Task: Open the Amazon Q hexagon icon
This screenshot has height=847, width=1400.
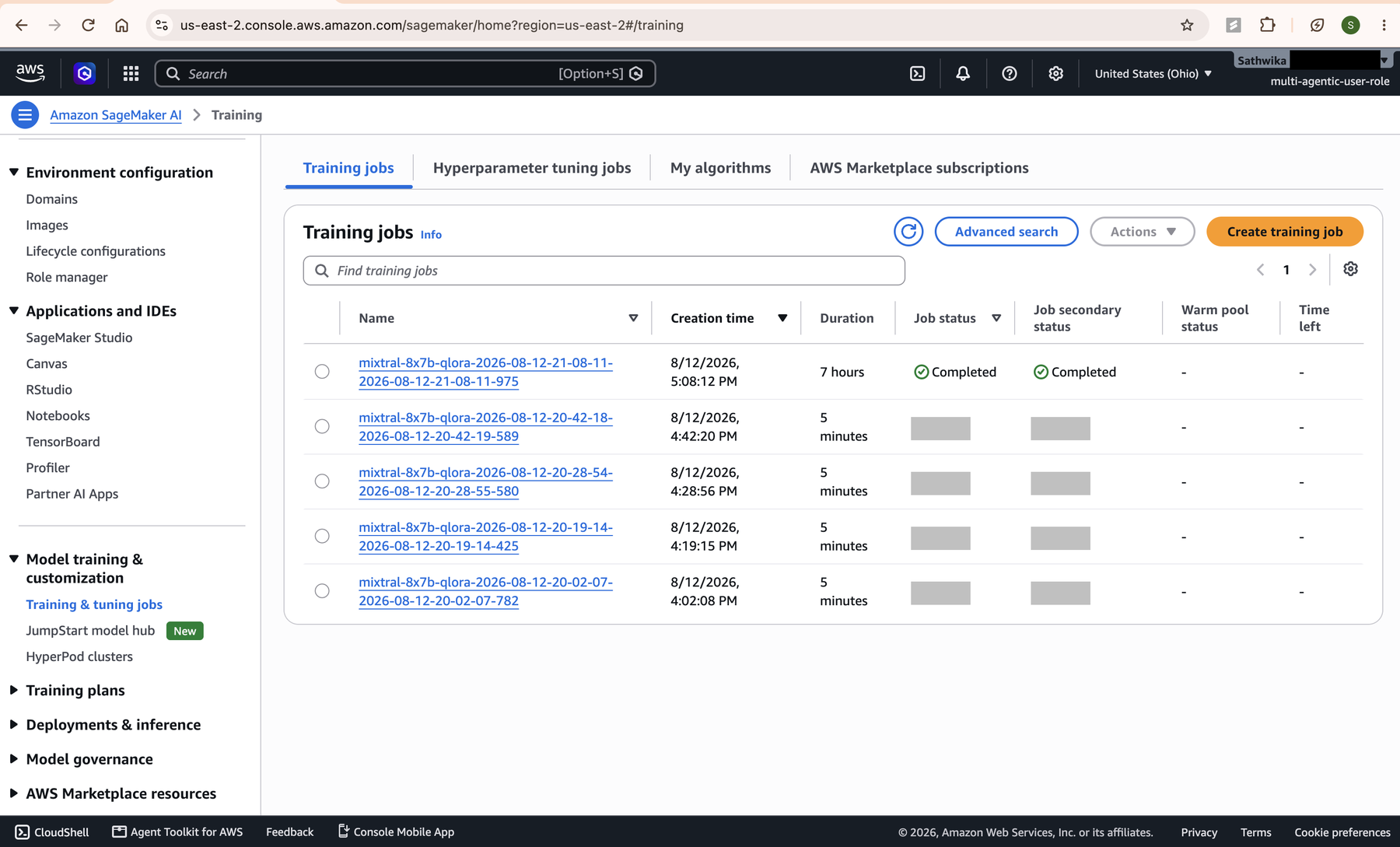Action: pyautogui.click(x=85, y=73)
